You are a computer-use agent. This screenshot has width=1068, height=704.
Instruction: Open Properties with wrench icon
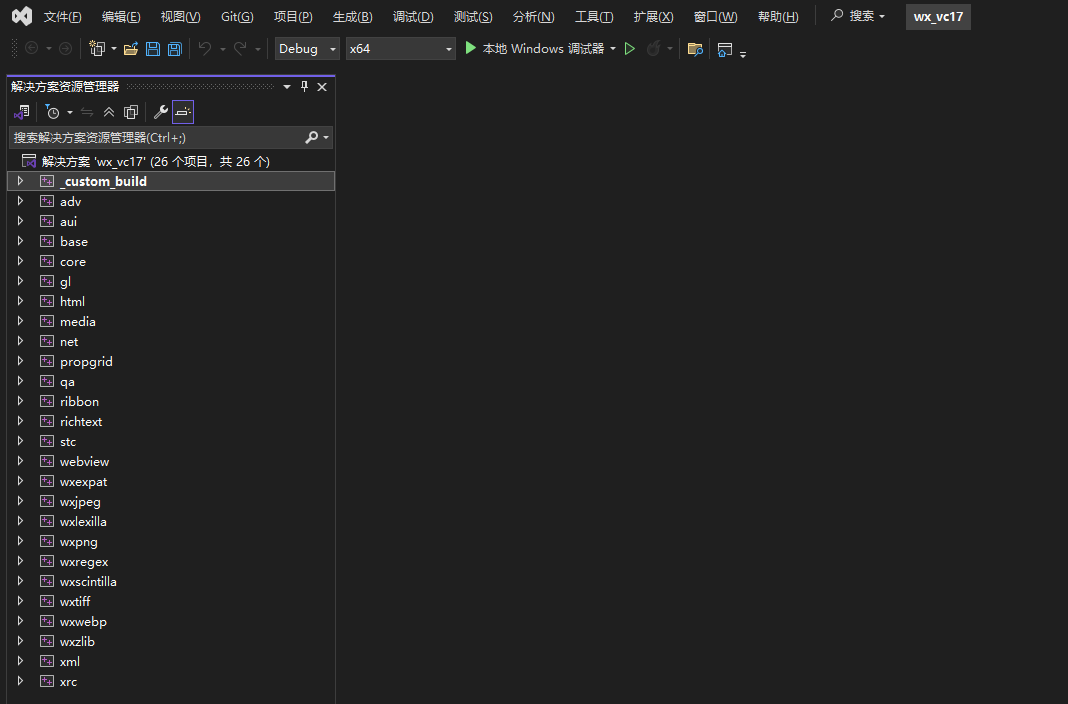pyautogui.click(x=161, y=112)
